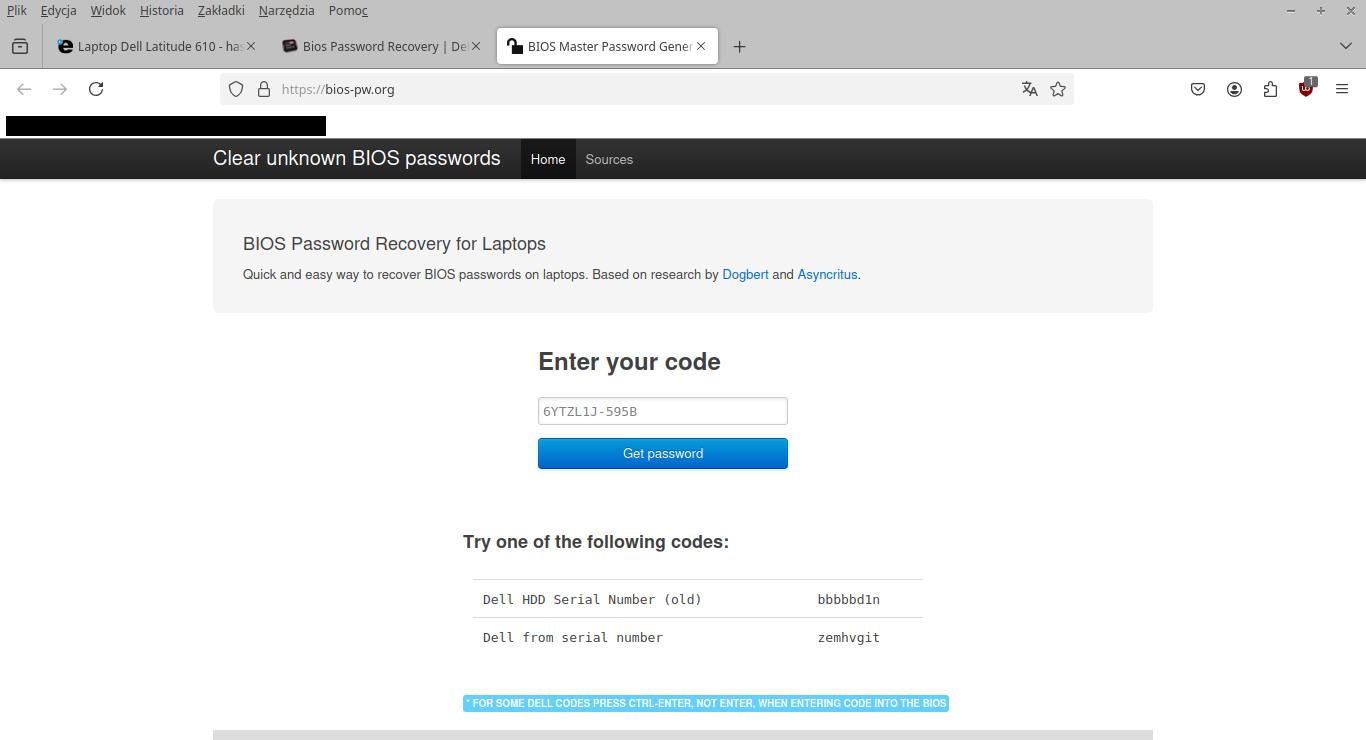Open the Edycja menu

click(59, 10)
